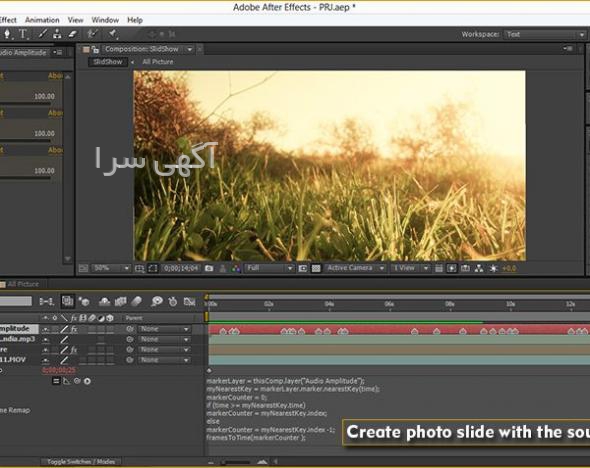
Task: Click the timeline zoom slider
Action: [237, 462]
